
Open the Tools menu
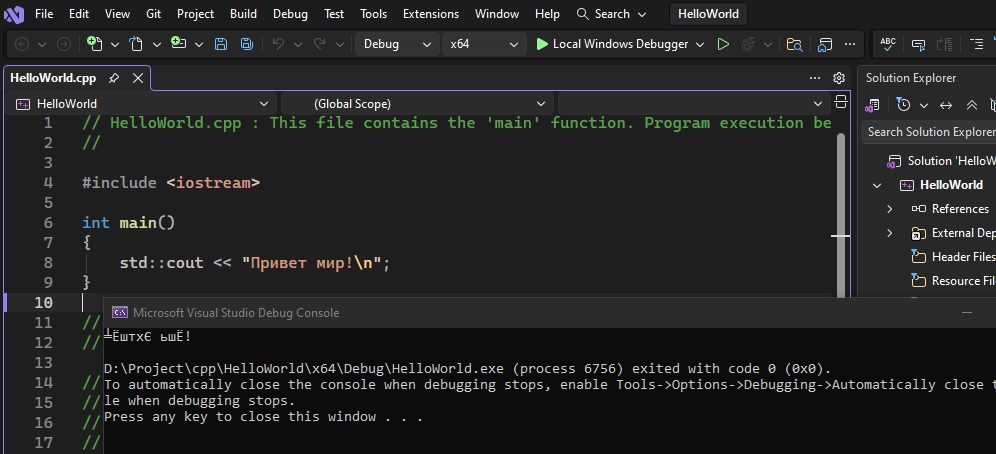tap(374, 13)
